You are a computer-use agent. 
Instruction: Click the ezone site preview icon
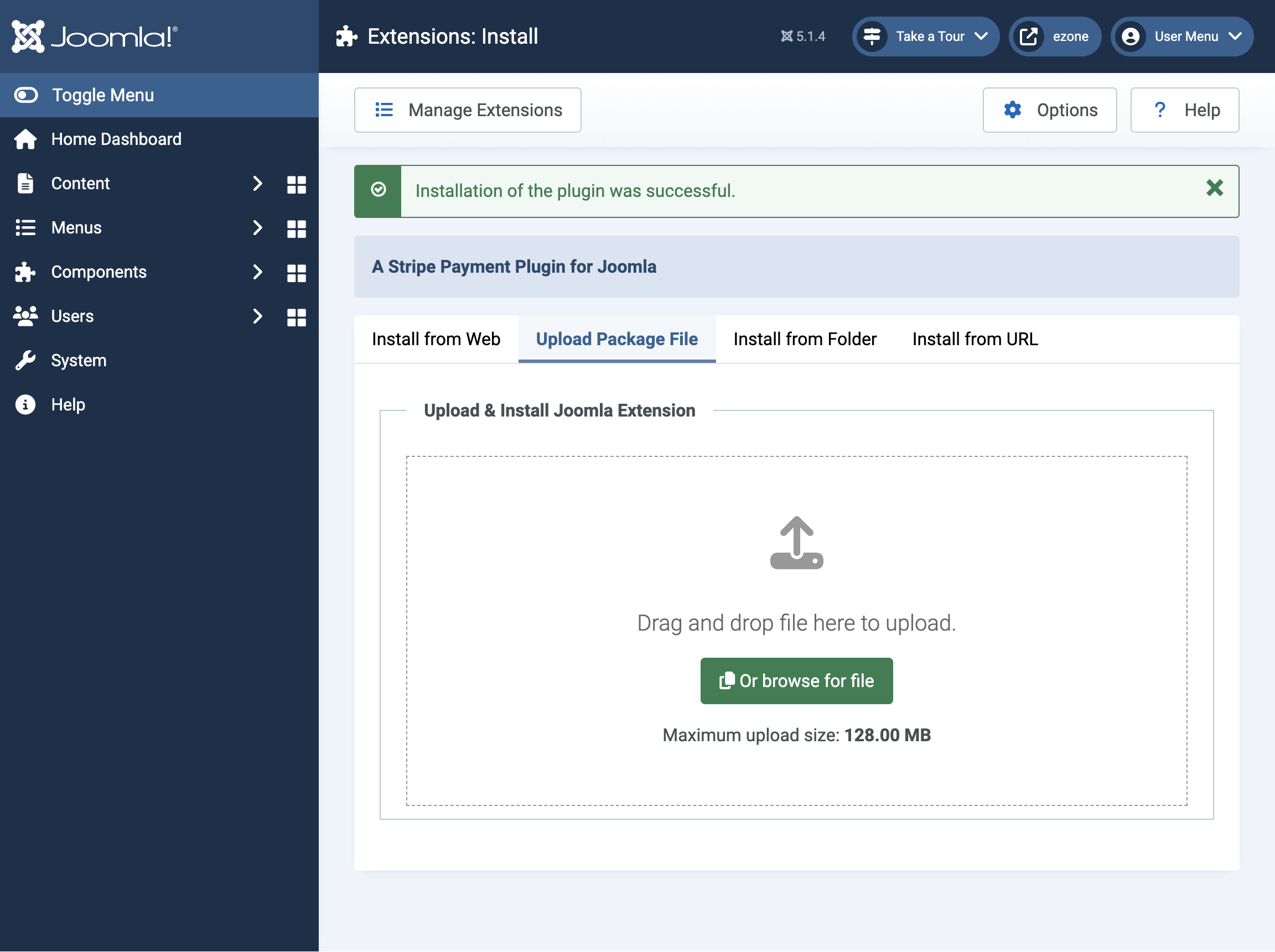(1029, 36)
